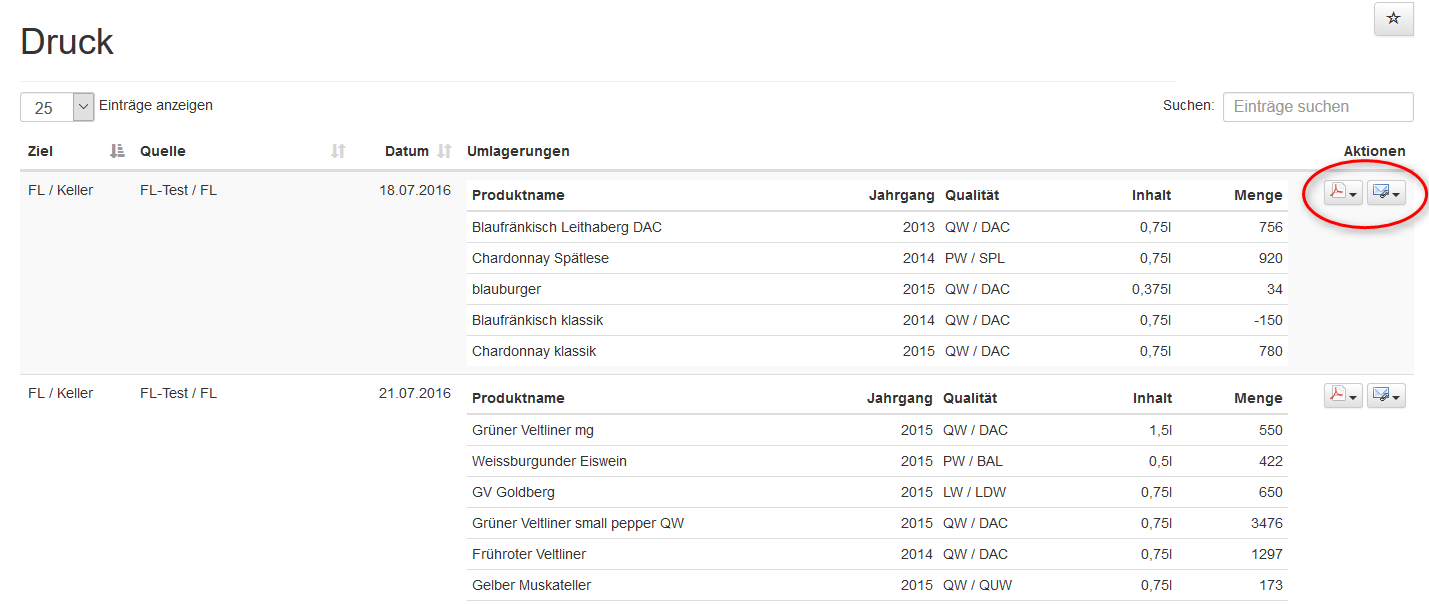Click the sort arrows in Quelle column

pos(338,151)
